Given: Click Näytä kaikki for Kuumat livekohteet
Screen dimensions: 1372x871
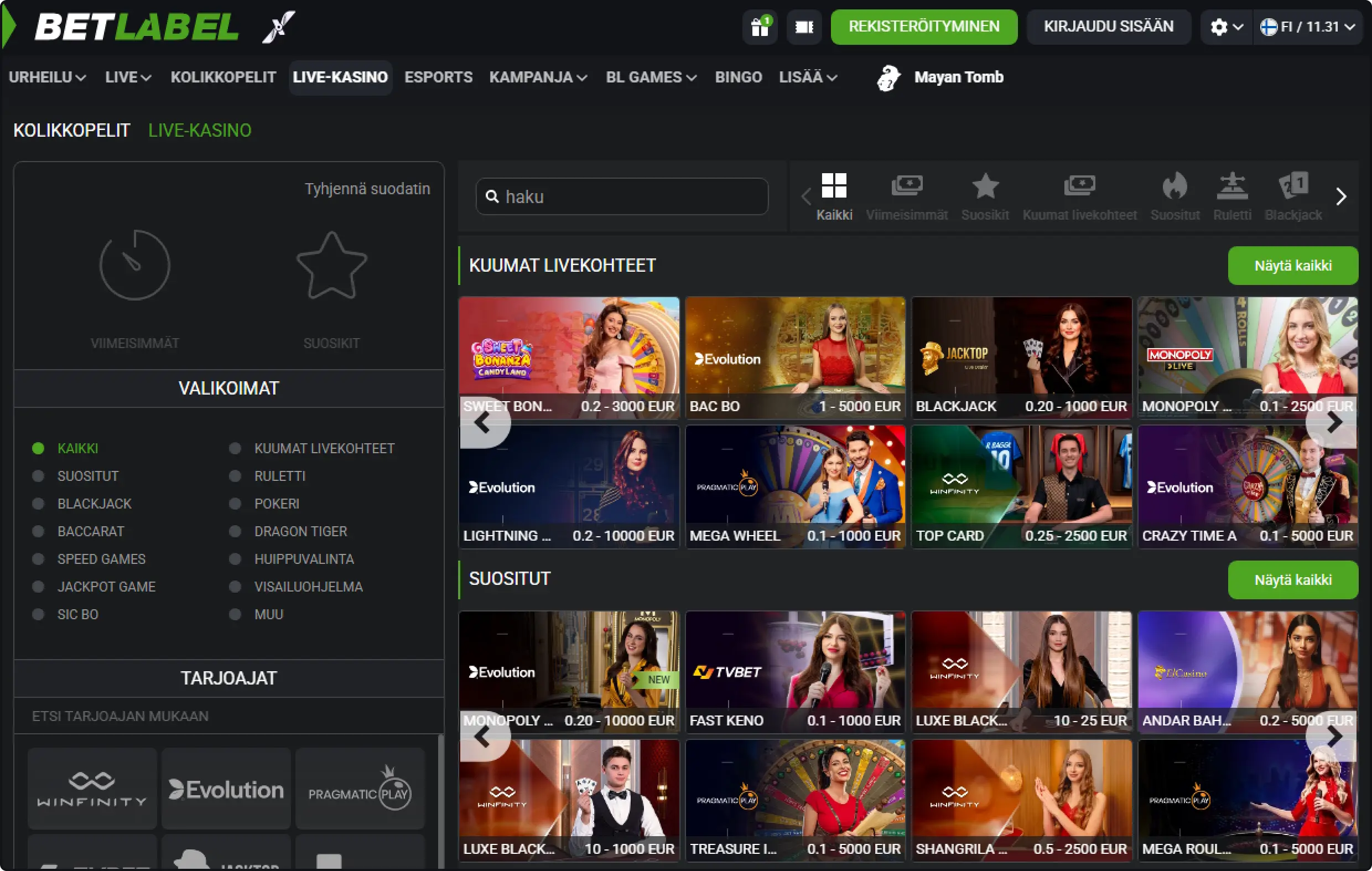Looking at the screenshot, I should [1293, 266].
